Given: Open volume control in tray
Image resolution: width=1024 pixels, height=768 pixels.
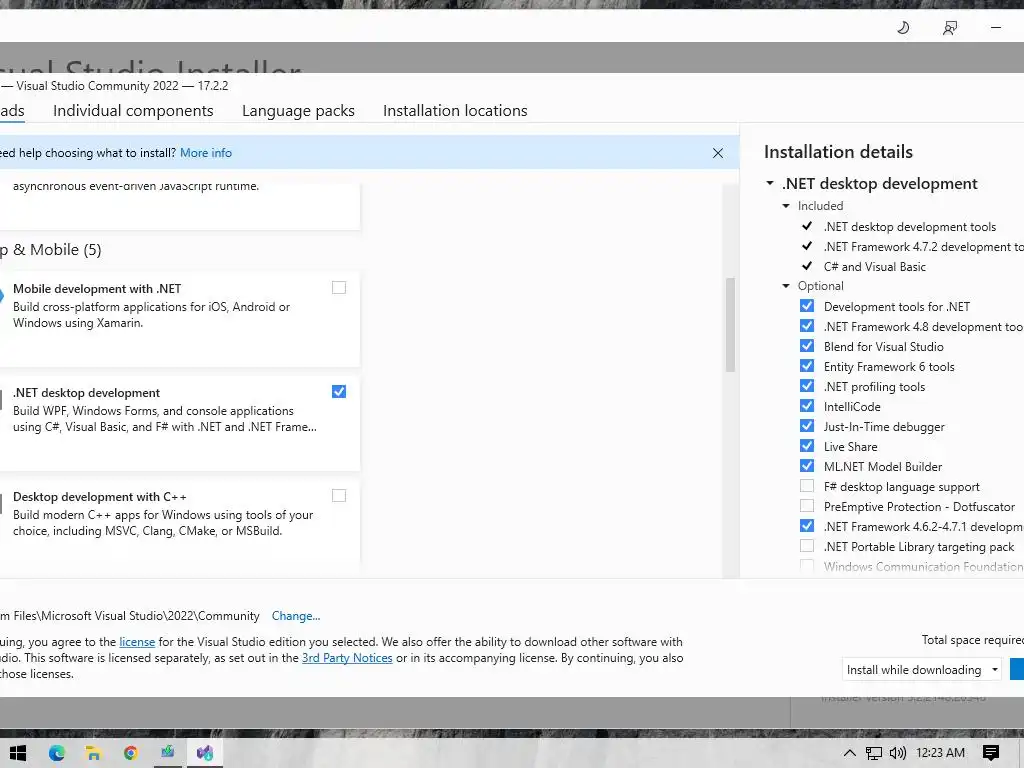Looking at the screenshot, I should [898, 753].
